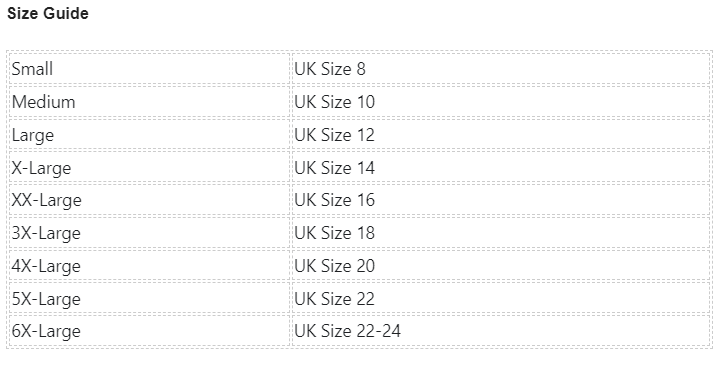Select the UK Size 12 cell
This screenshot has height=375, width=718.
(501, 135)
